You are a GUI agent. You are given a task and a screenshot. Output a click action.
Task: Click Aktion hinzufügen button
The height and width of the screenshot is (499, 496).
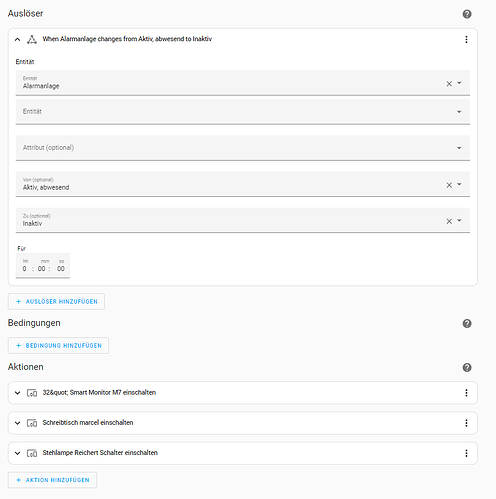point(52,480)
